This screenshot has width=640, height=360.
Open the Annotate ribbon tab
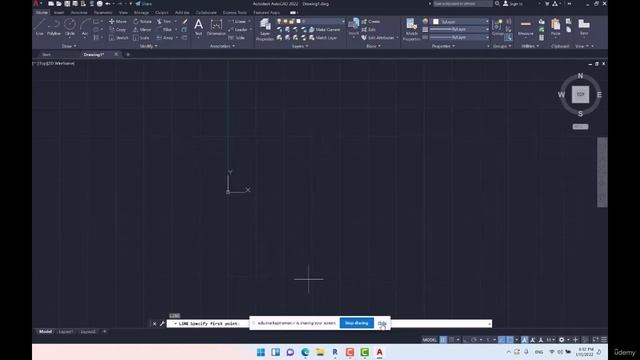(x=79, y=13)
